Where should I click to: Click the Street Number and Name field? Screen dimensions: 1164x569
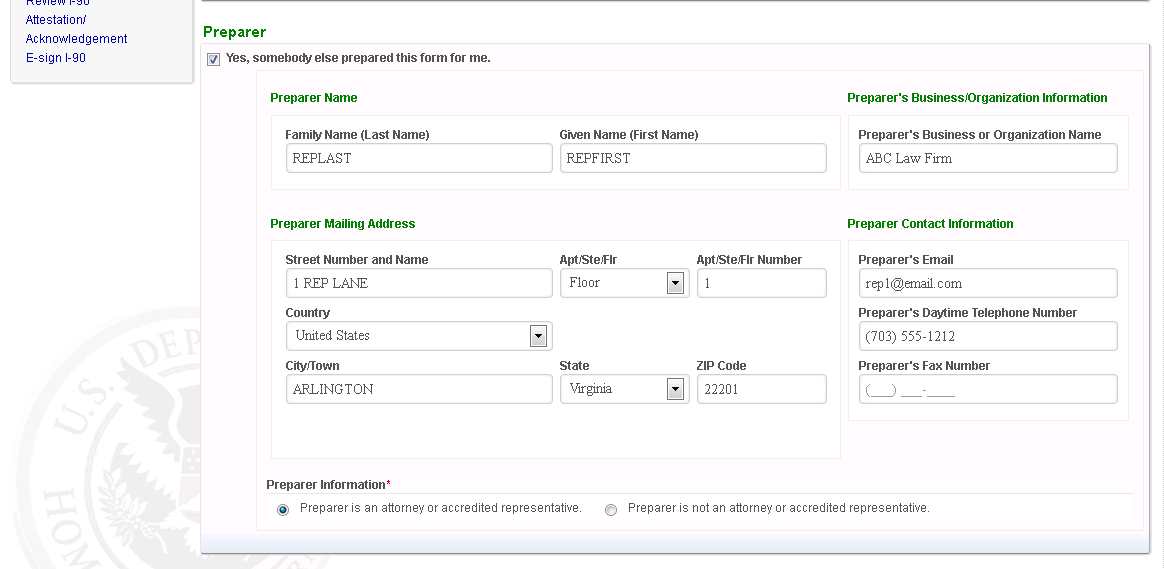tap(418, 283)
